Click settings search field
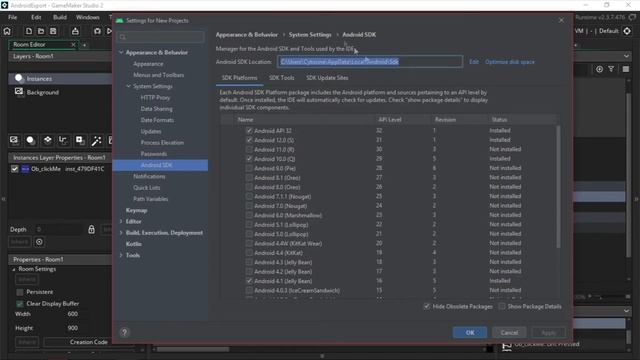This screenshot has width=640, height=360. point(160,37)
